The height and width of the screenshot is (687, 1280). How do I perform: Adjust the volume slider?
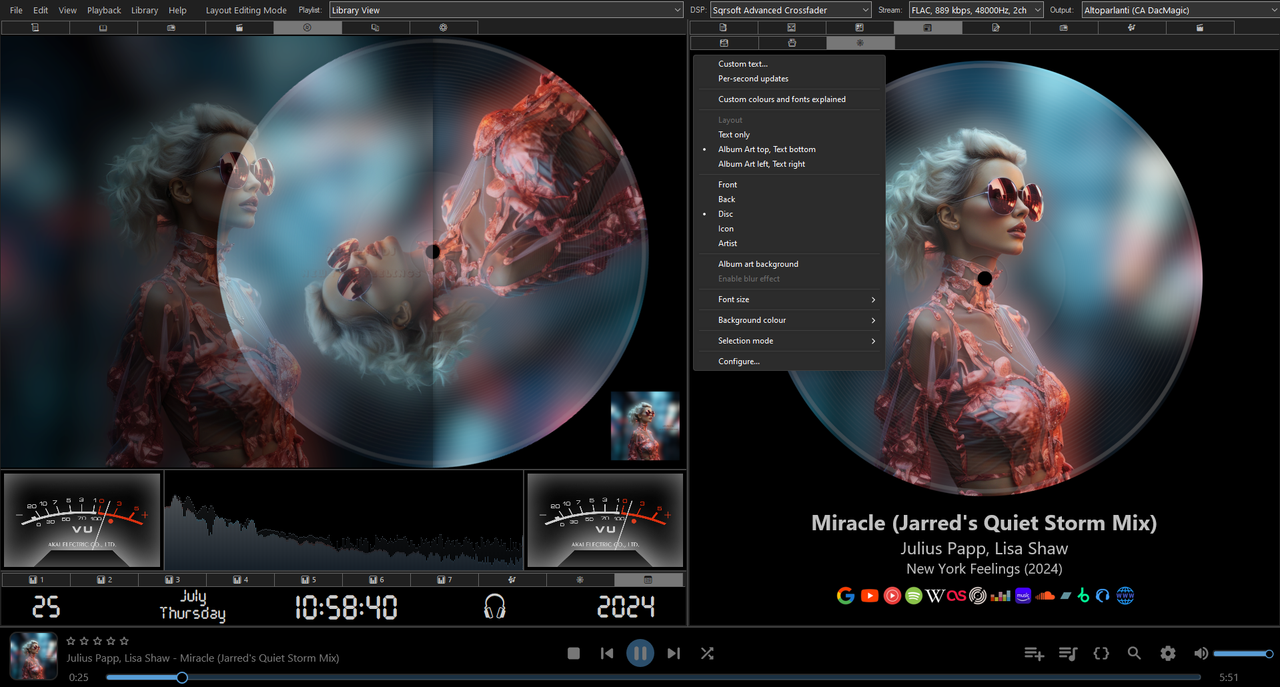click(x=1242, y=654)
